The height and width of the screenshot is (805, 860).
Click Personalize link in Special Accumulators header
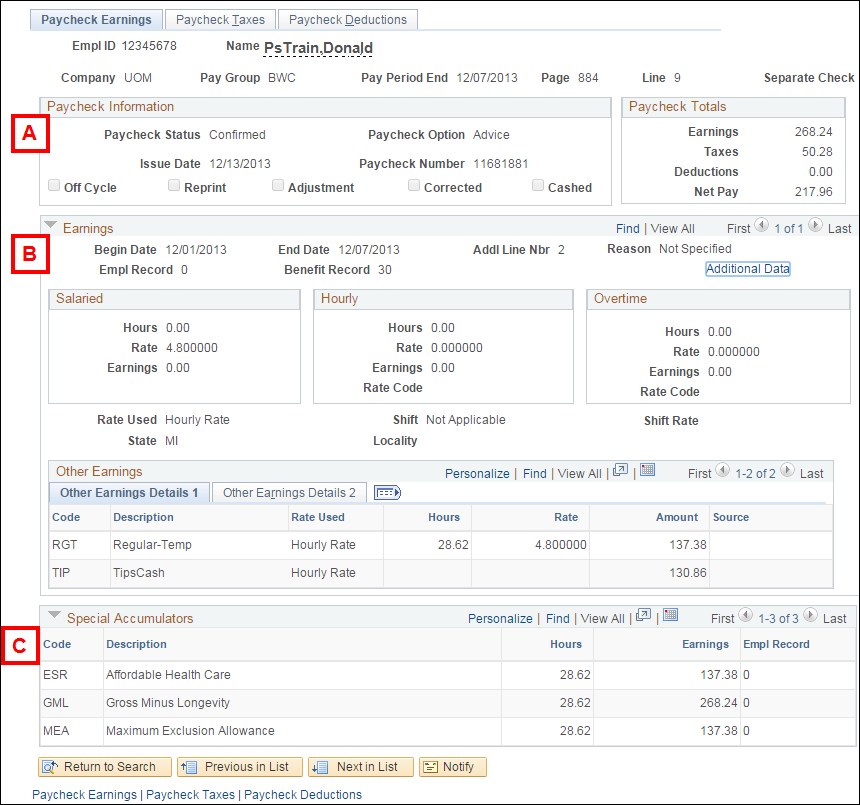click(502, 619)
